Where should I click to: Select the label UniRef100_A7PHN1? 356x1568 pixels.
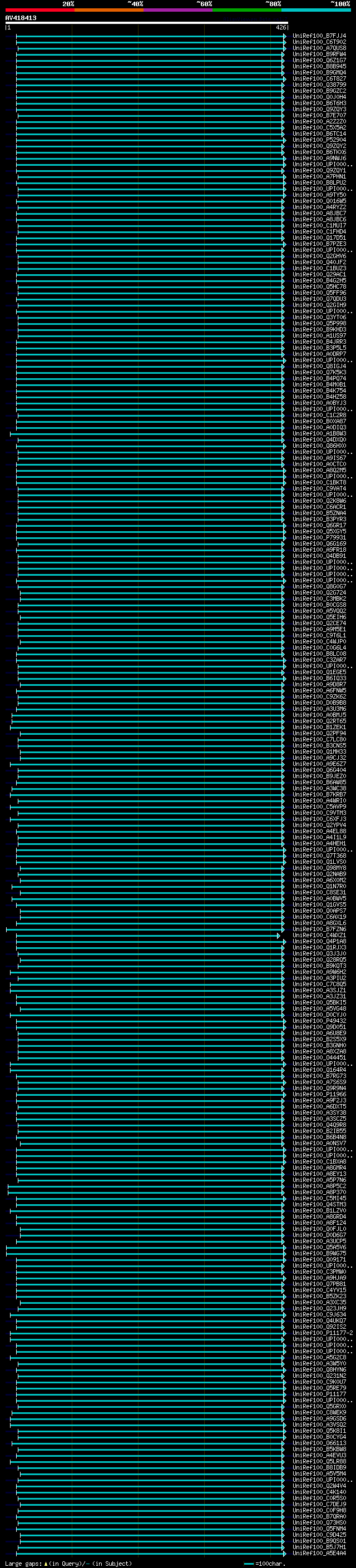319,176
